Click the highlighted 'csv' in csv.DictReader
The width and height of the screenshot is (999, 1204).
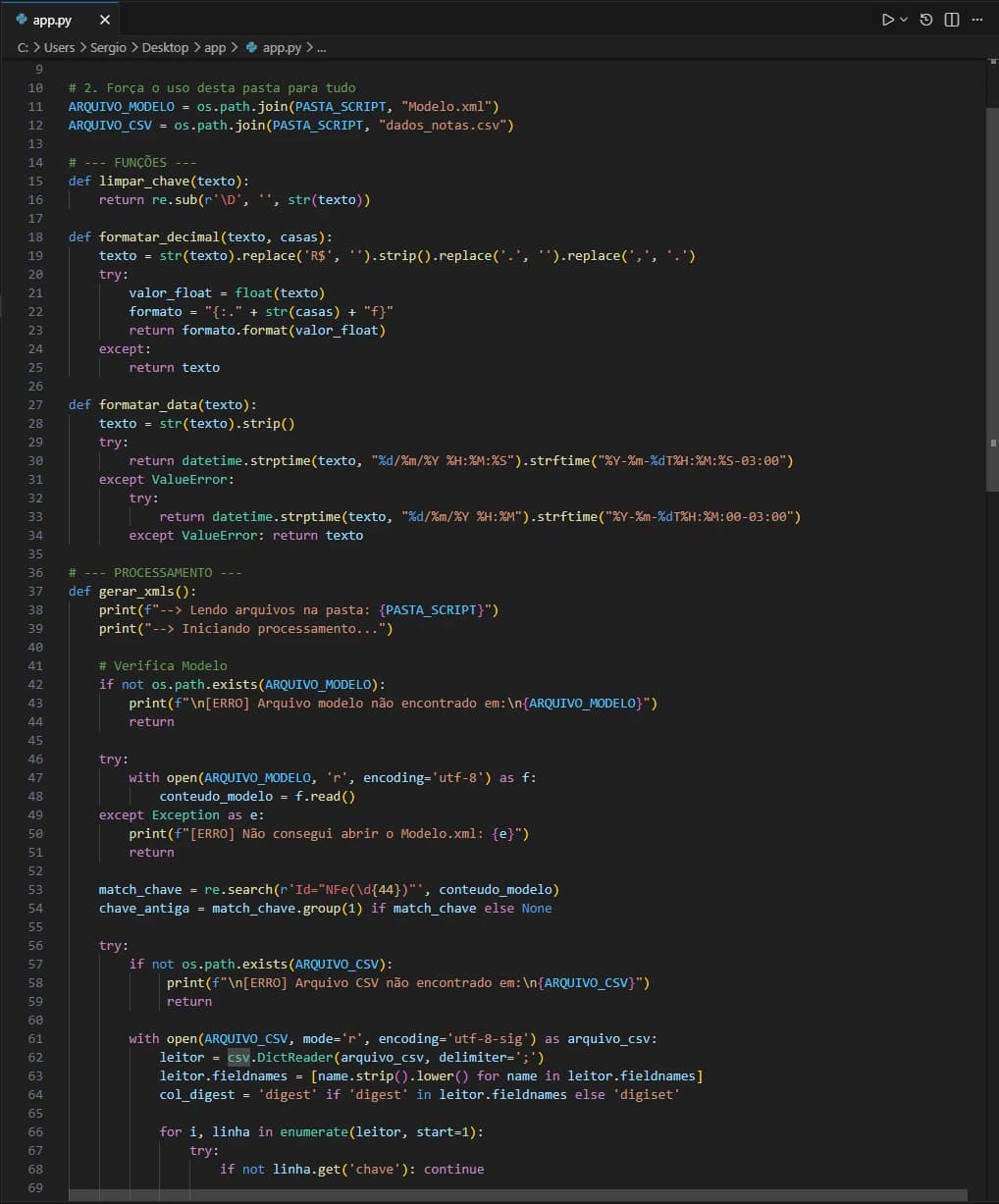coord(238,1057)
